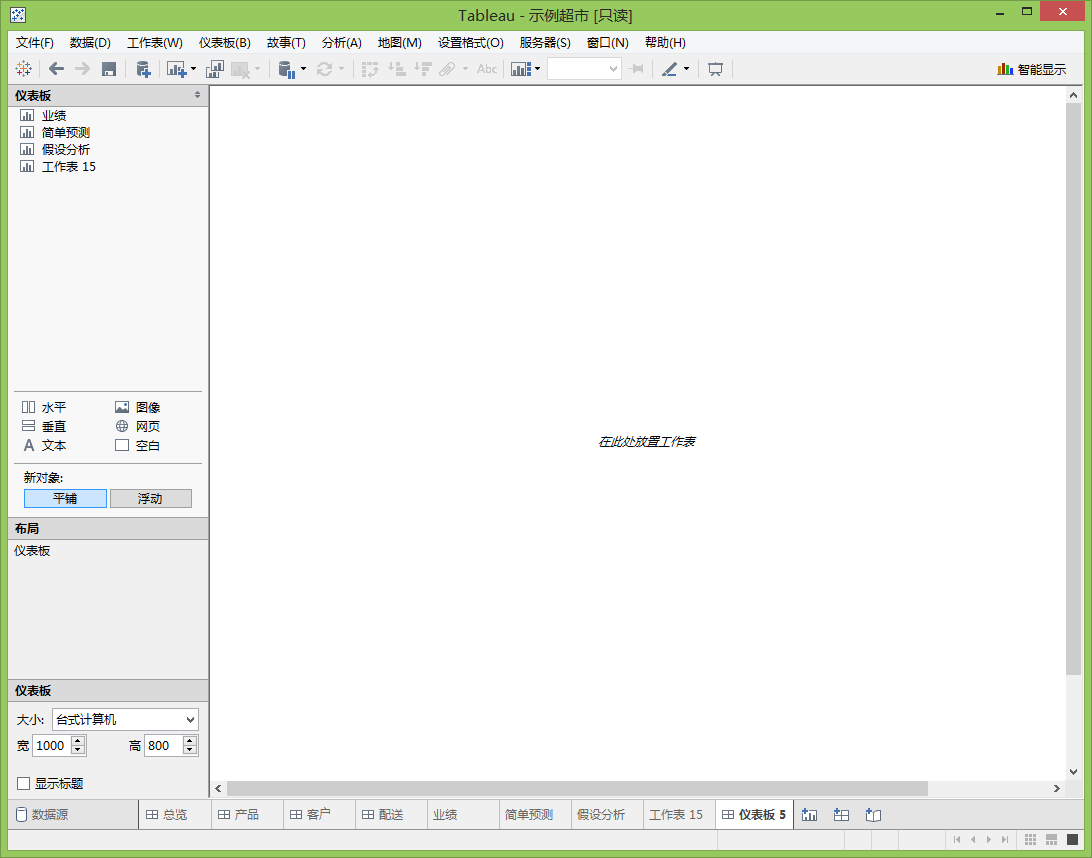Click the Tableau window icon in title bar
Screen dimensions: 1092x858
coord(18,15)
